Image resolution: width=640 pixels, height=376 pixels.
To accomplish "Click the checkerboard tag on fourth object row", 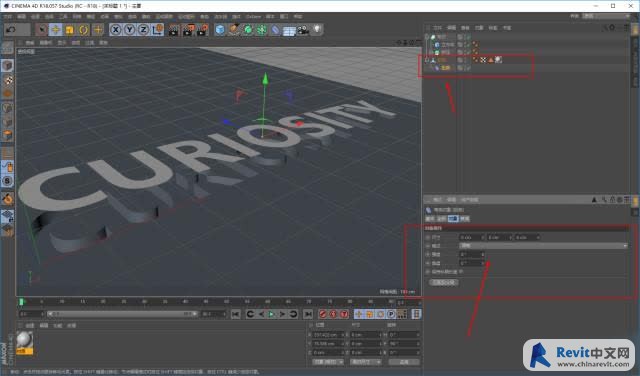I will pyautogui.click(x=483, y=60).
